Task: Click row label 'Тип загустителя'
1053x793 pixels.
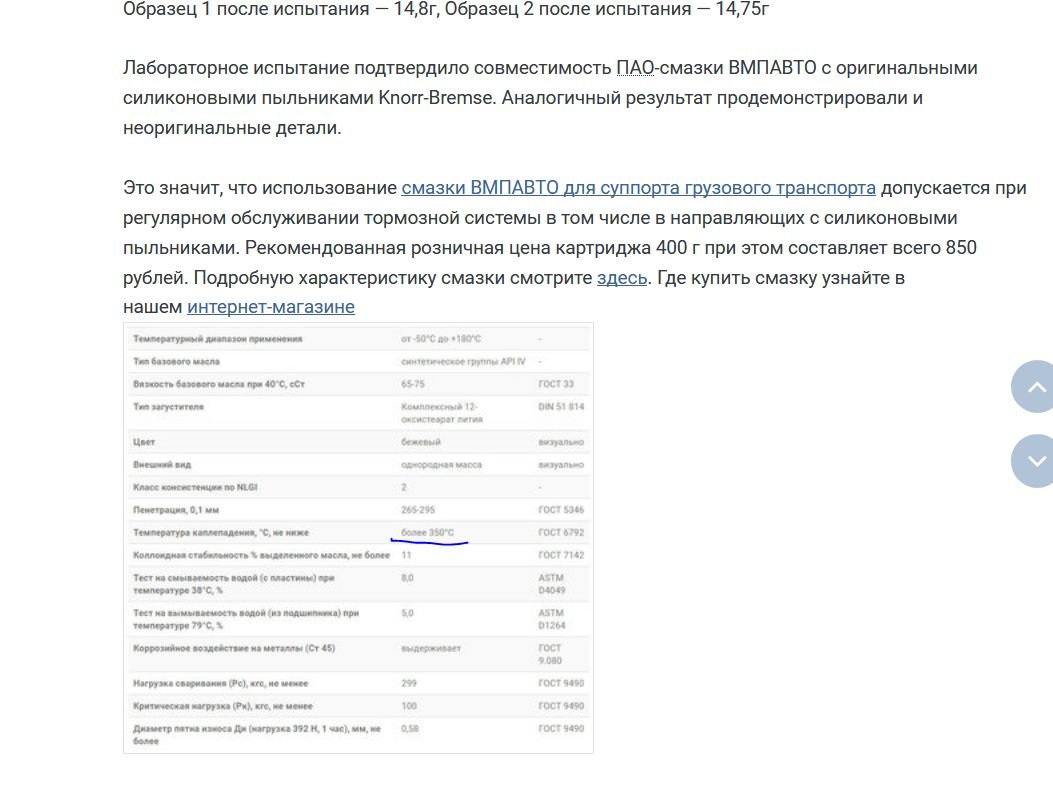Action: click(168, 407)
